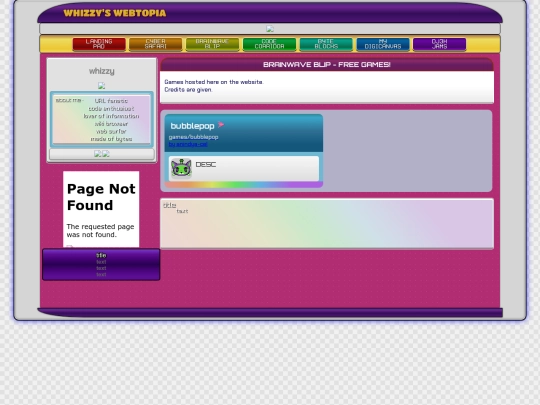
Task: Click the 'Games hosted here on the website.' line
Action: point(214,82)
